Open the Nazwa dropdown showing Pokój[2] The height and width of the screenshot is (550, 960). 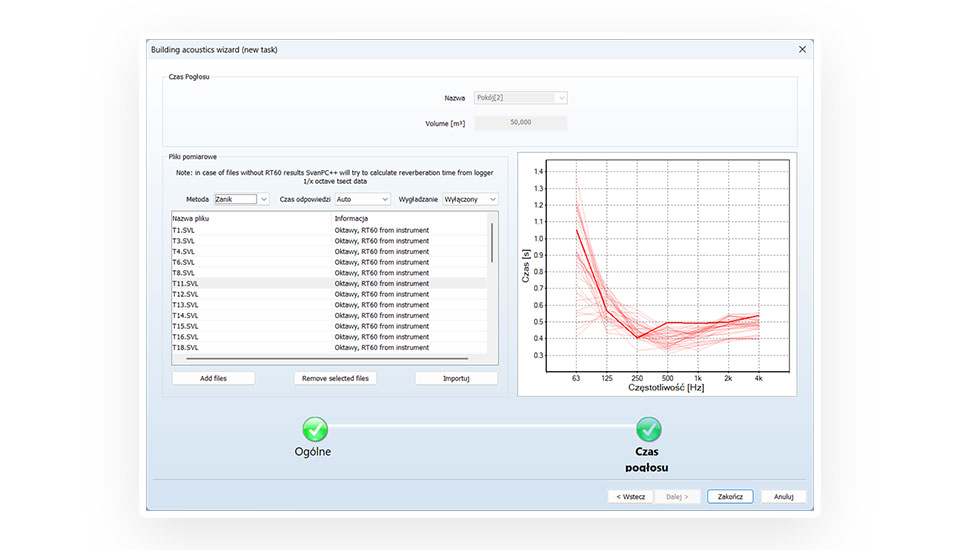click(520, 98)
